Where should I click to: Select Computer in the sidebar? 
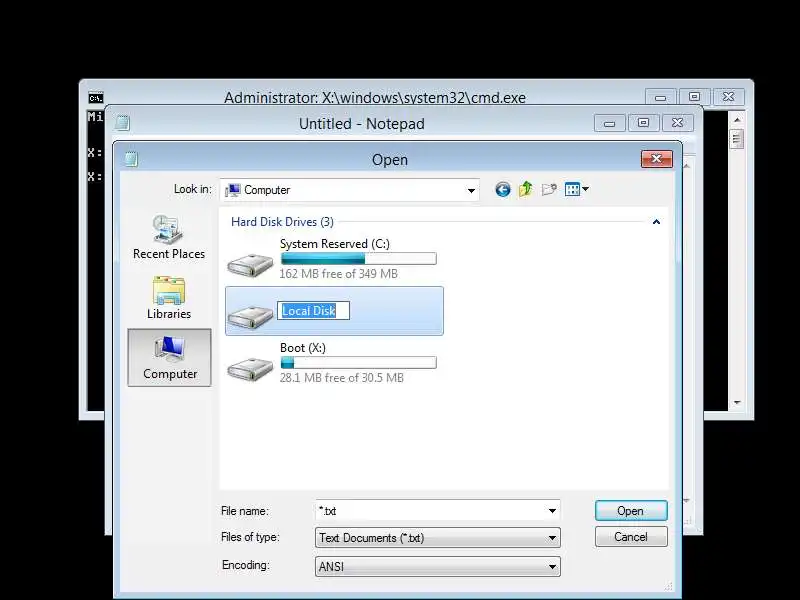[169, 358]
